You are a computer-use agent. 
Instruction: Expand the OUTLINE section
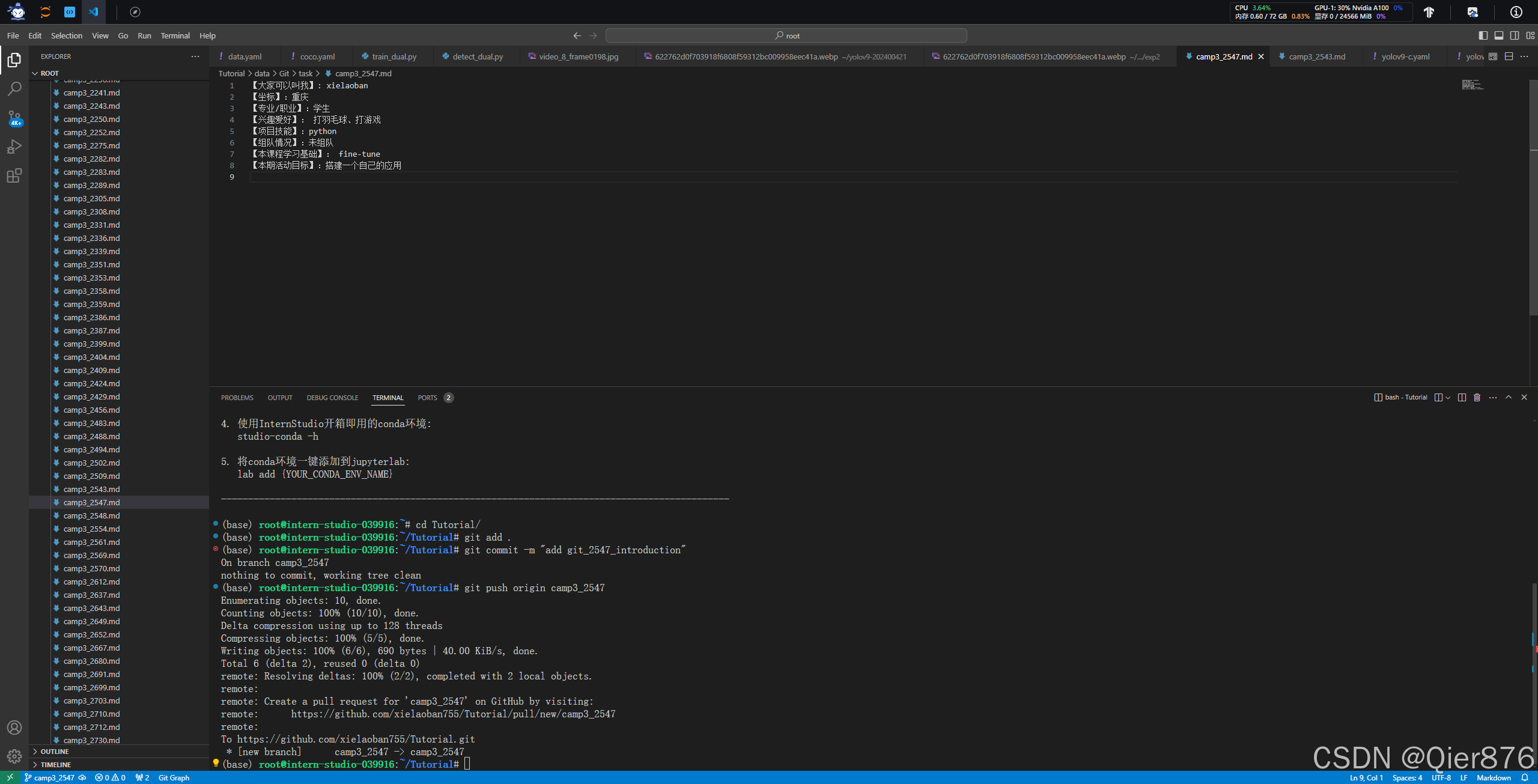pyautogui.click(x=54, y=752)
